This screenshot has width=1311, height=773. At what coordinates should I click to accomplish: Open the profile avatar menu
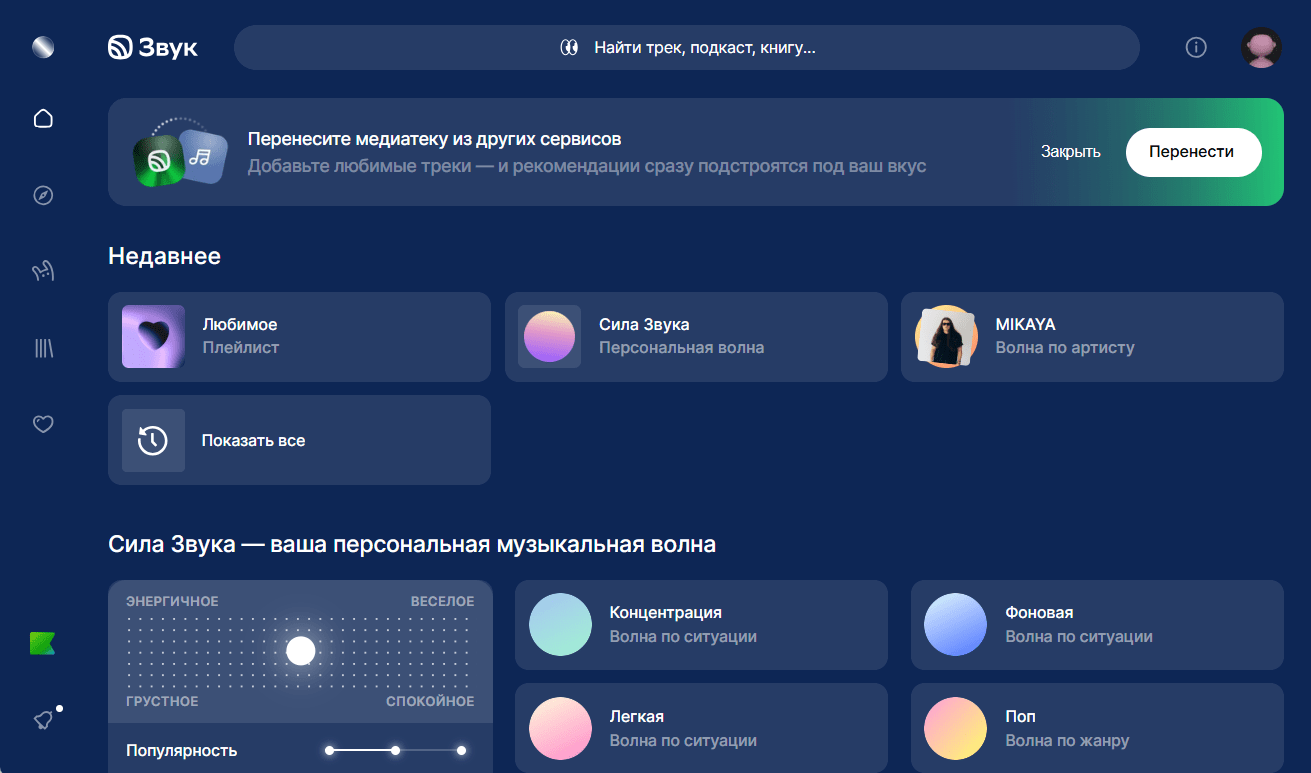(1261, 47)
